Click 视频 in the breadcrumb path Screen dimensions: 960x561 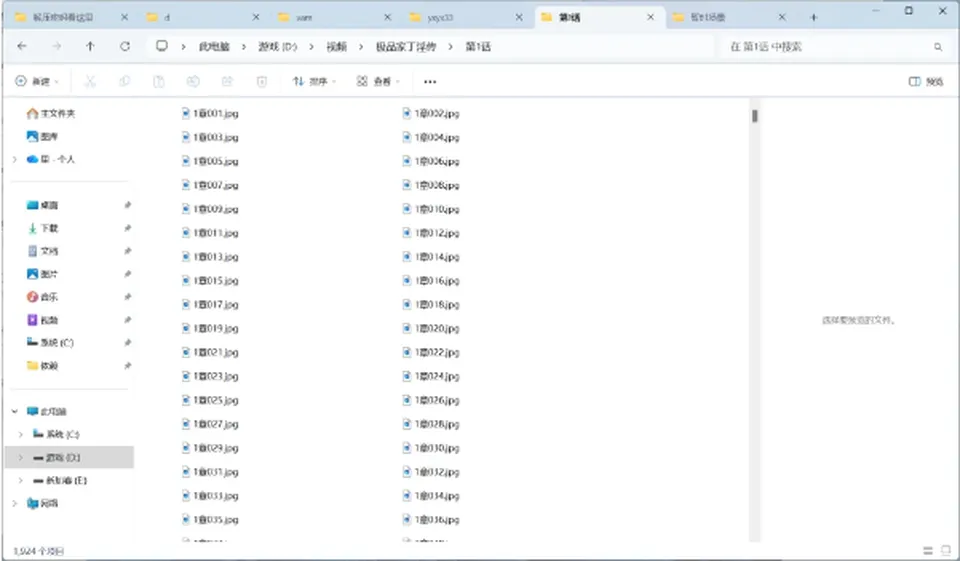click(x=336, y=47)
